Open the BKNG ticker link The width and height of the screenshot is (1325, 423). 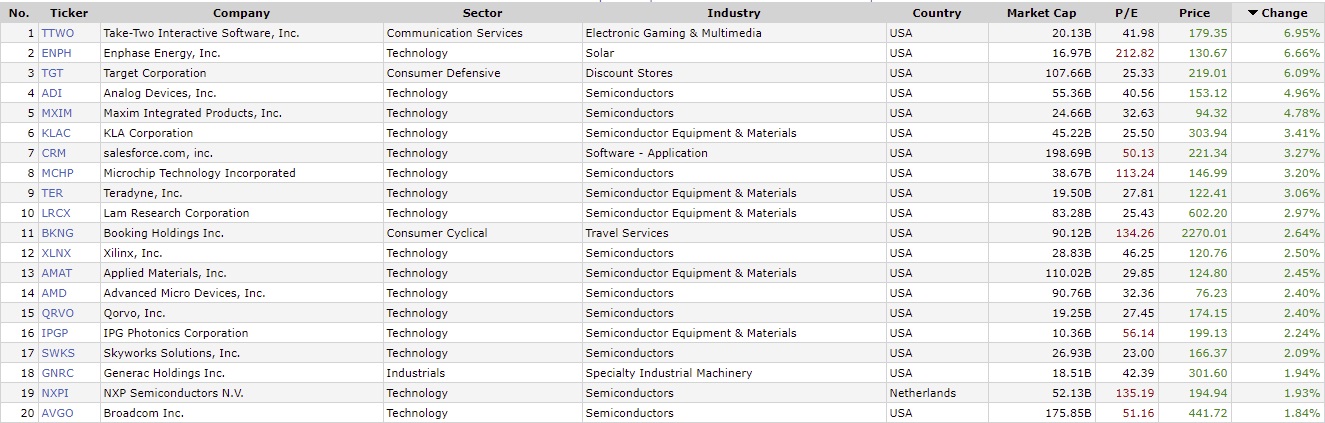[x=58, y=233]
